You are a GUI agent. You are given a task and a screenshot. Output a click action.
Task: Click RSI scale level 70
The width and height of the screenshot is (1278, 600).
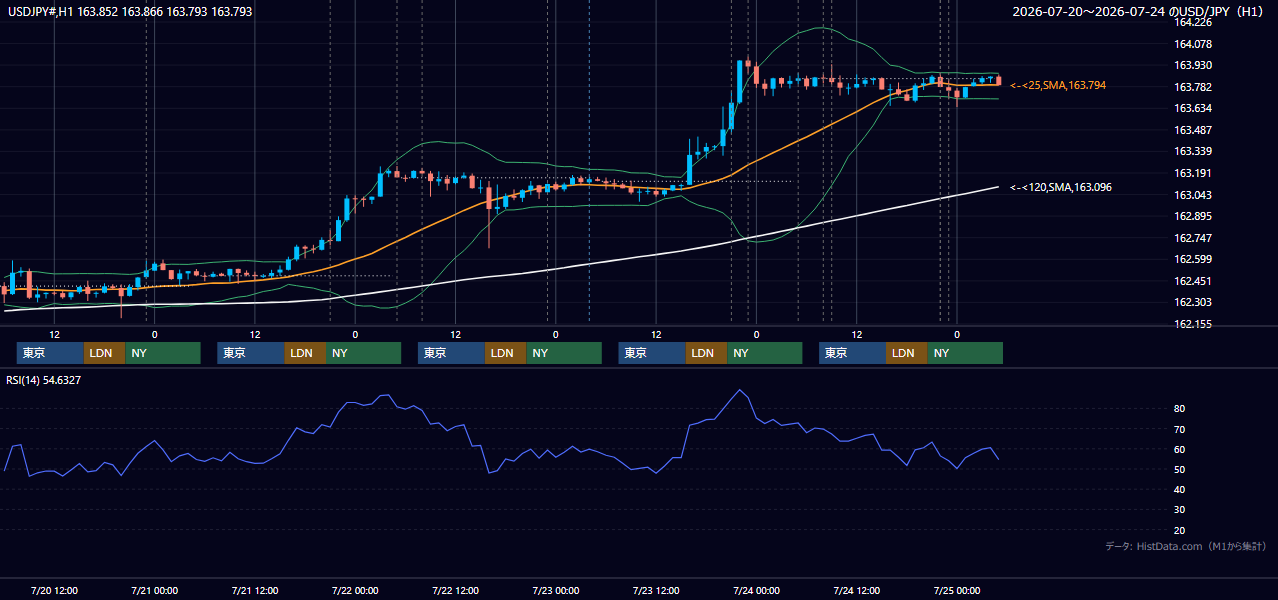point(1180,429)
